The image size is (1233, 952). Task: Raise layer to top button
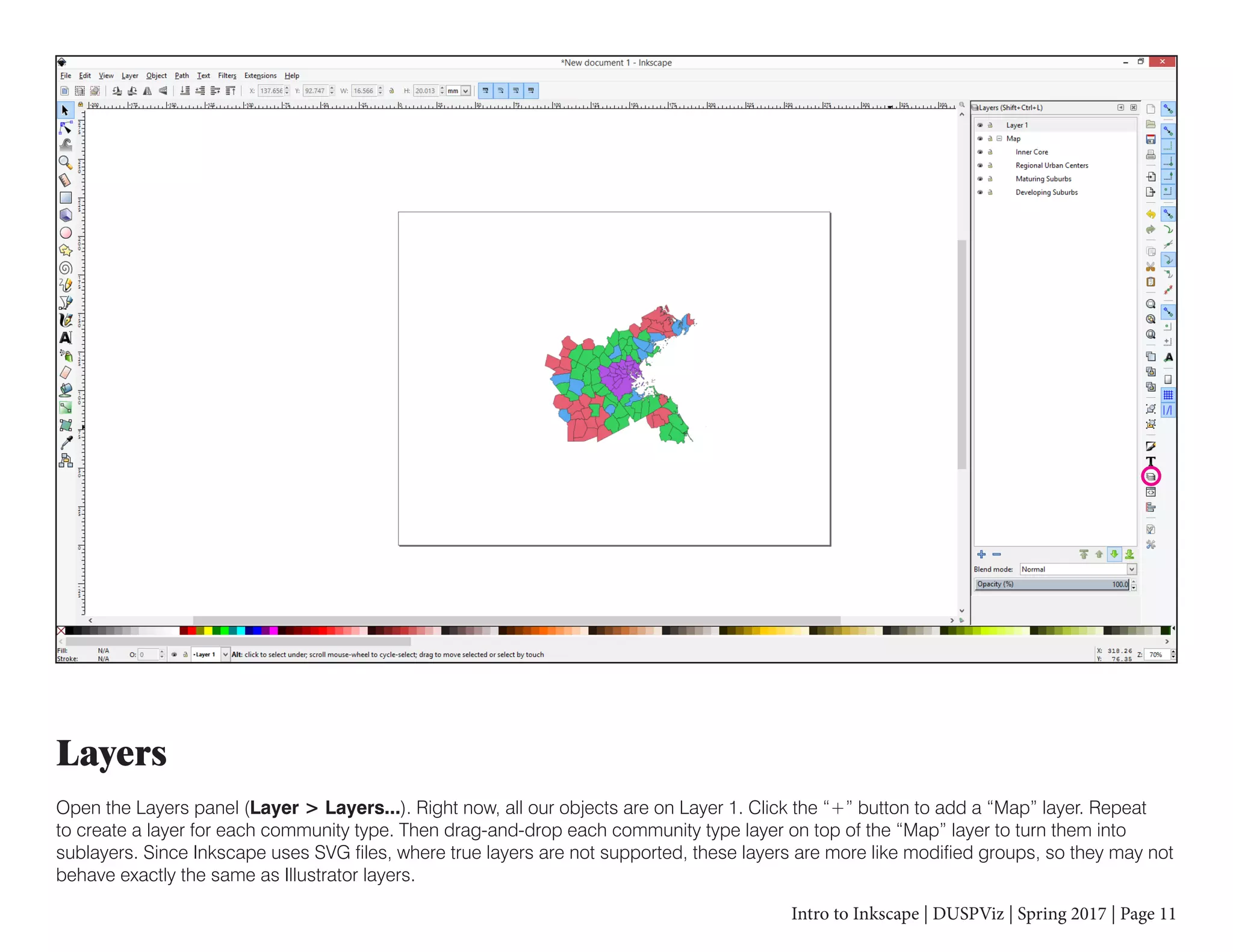point(1084,554)
